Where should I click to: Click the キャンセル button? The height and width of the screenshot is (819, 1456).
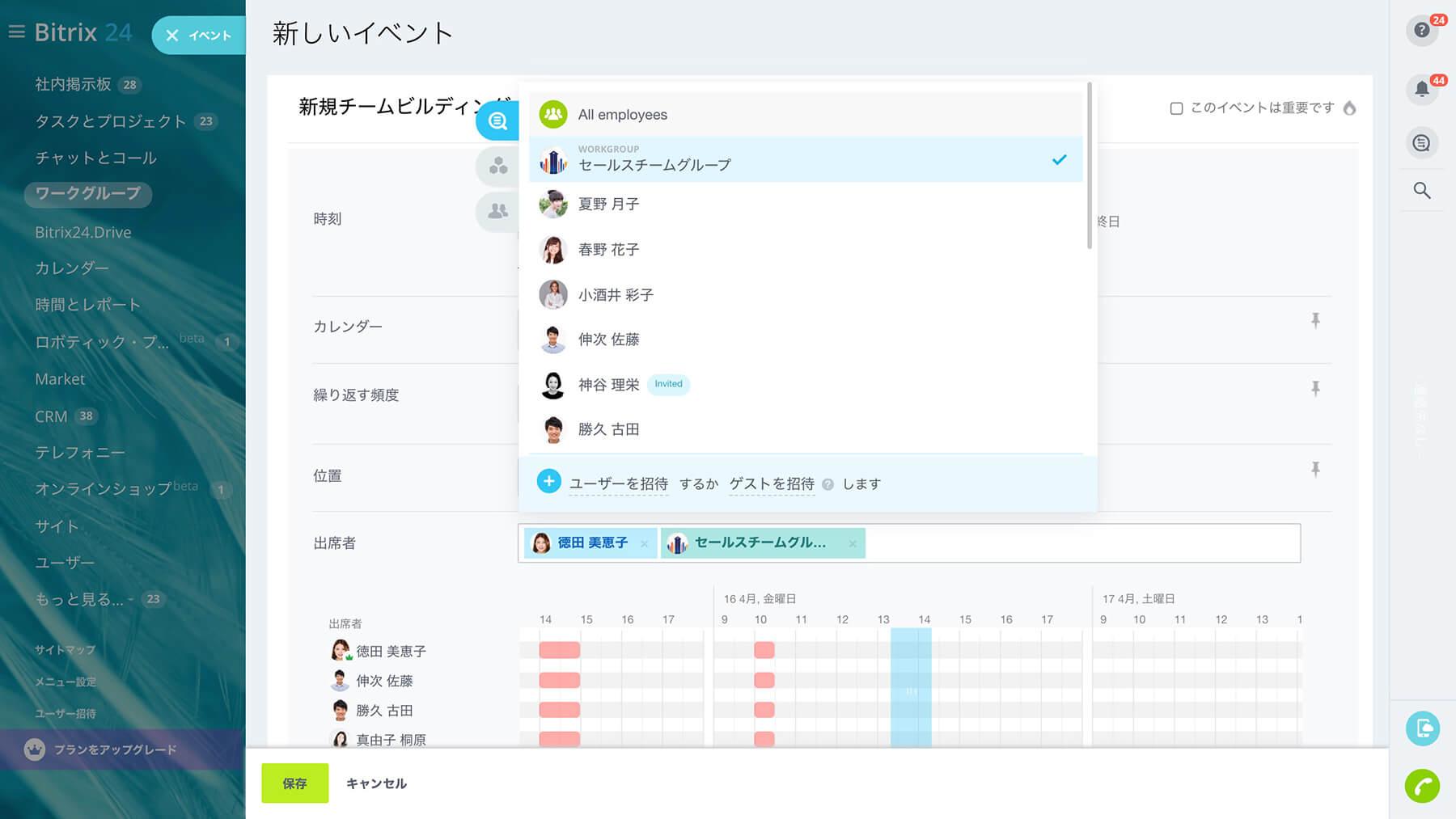tap(376, 783)
